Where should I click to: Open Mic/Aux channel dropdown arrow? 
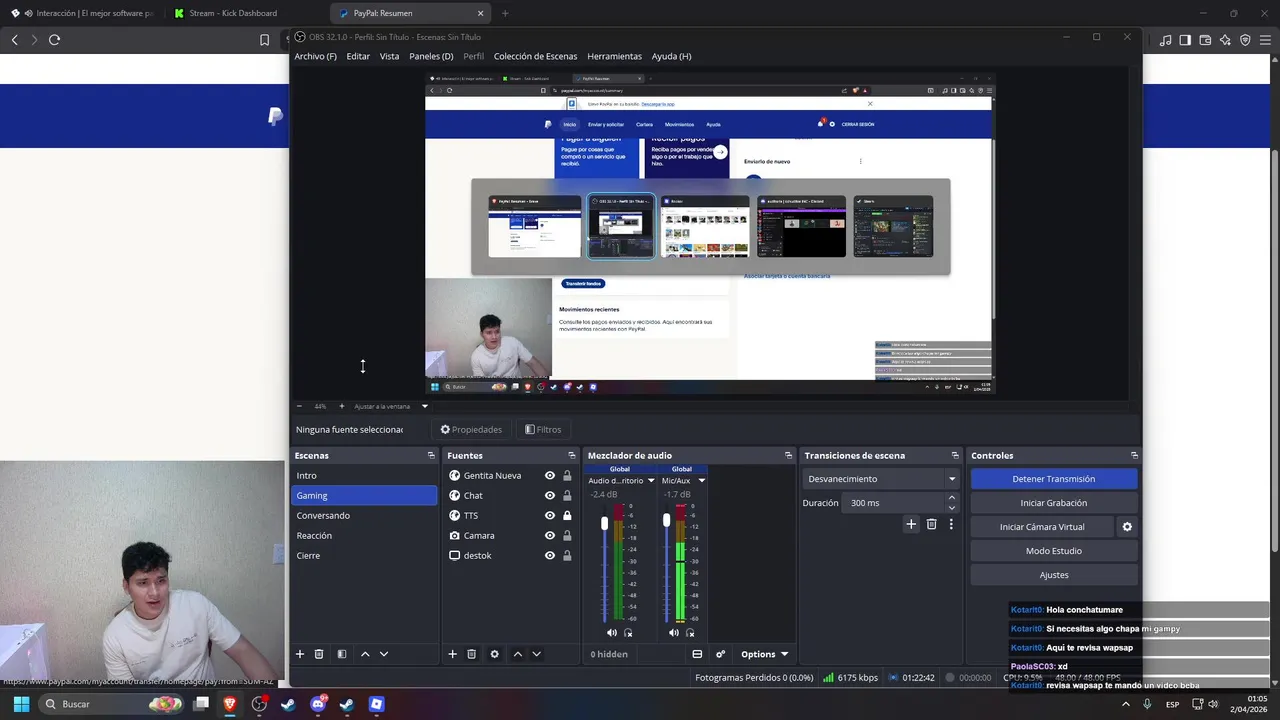[x=701, y=481]
